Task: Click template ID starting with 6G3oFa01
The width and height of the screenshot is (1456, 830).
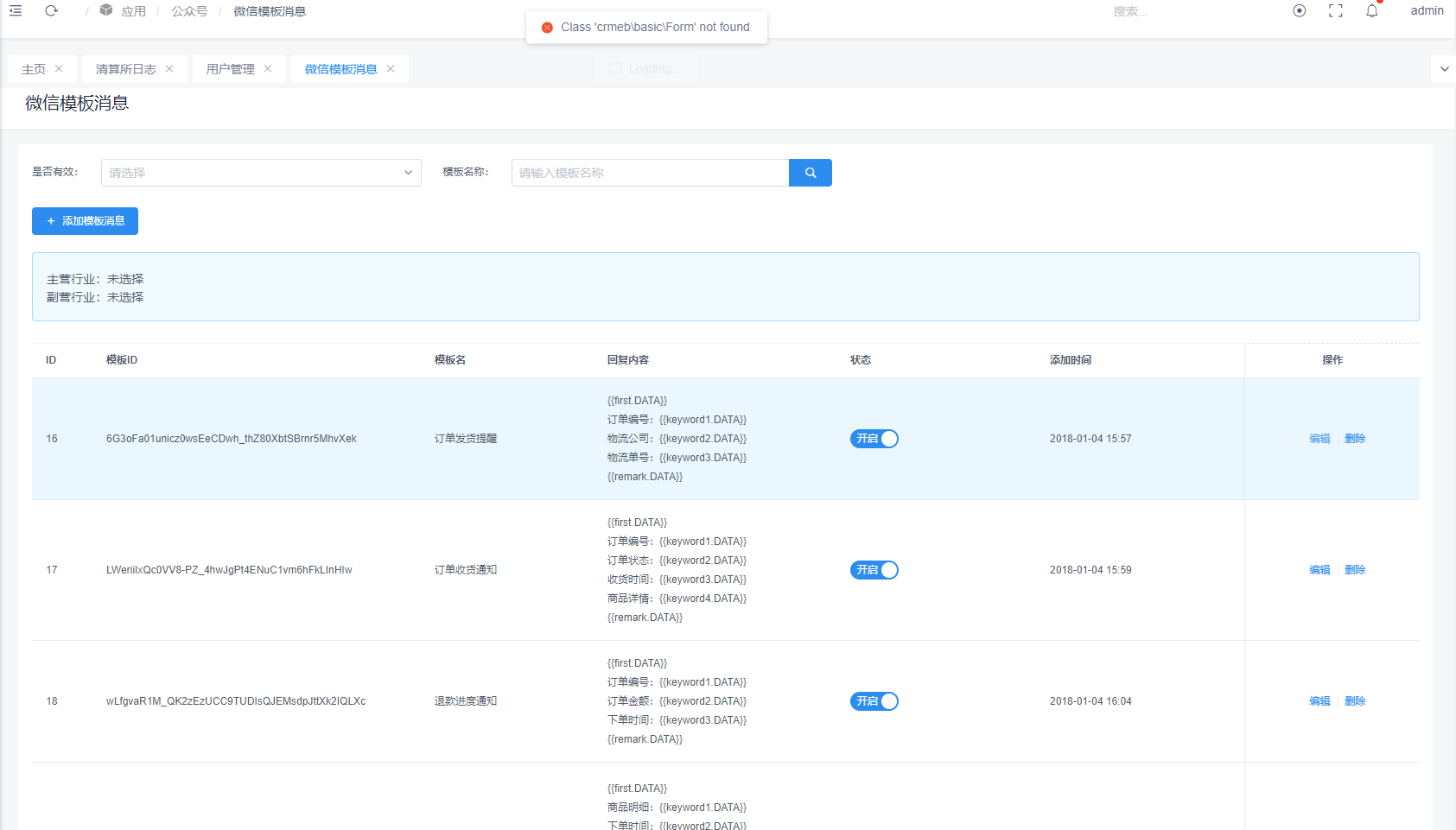Action: (x=232, y=439)
